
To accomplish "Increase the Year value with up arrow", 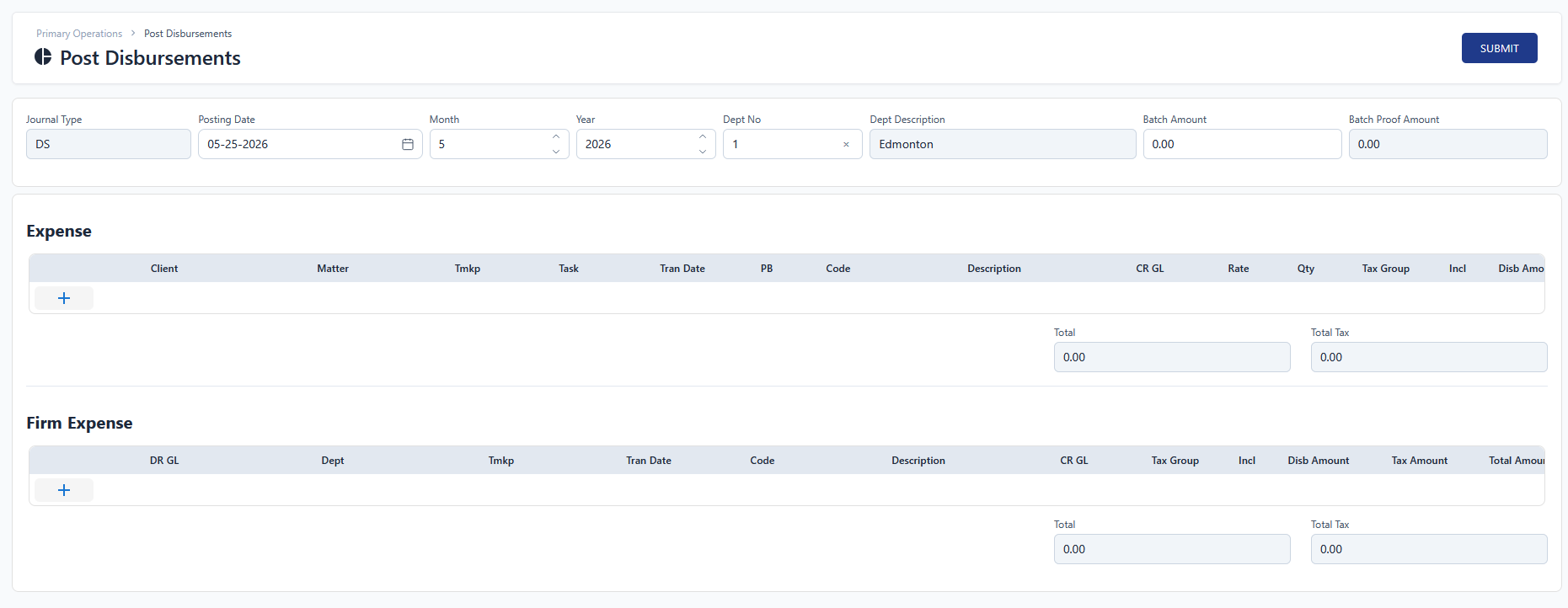I will 703,136.
